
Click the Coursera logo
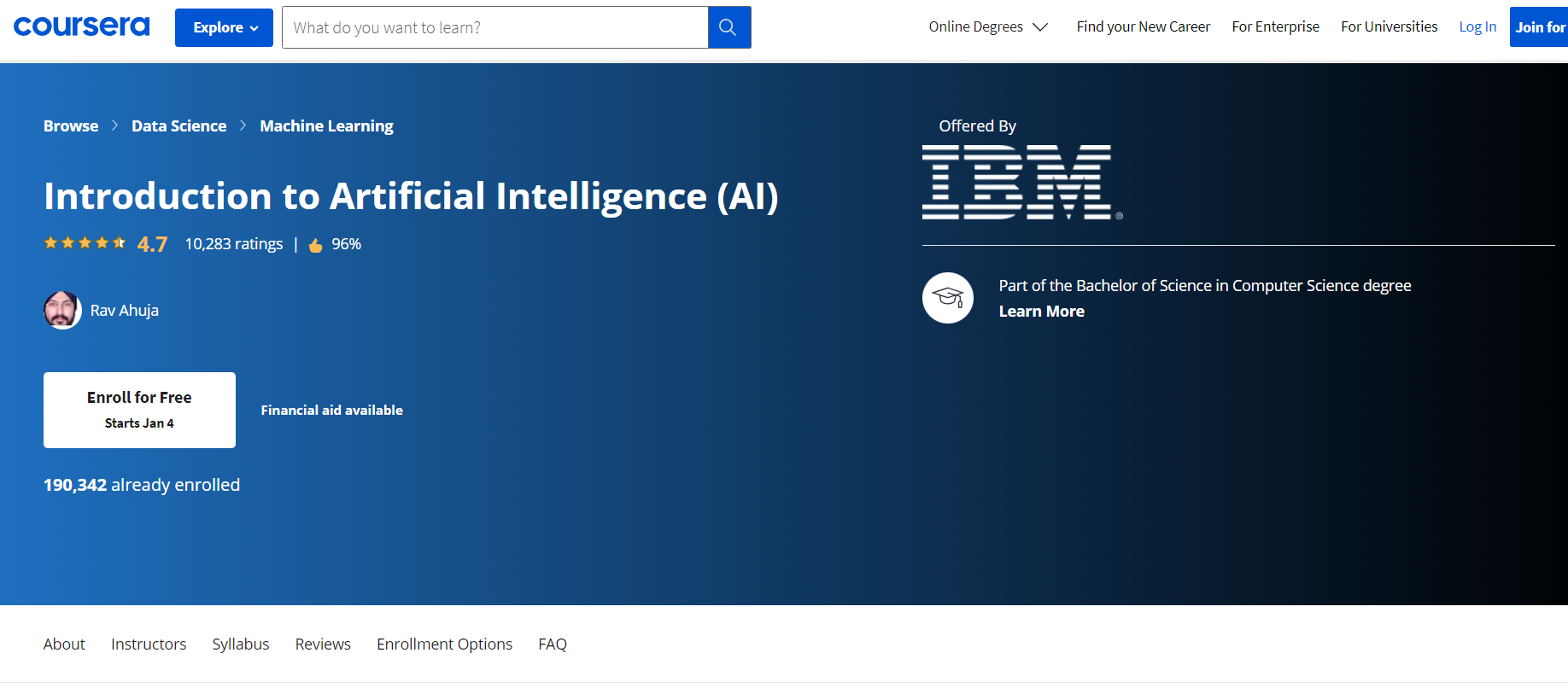click(81, 27)
